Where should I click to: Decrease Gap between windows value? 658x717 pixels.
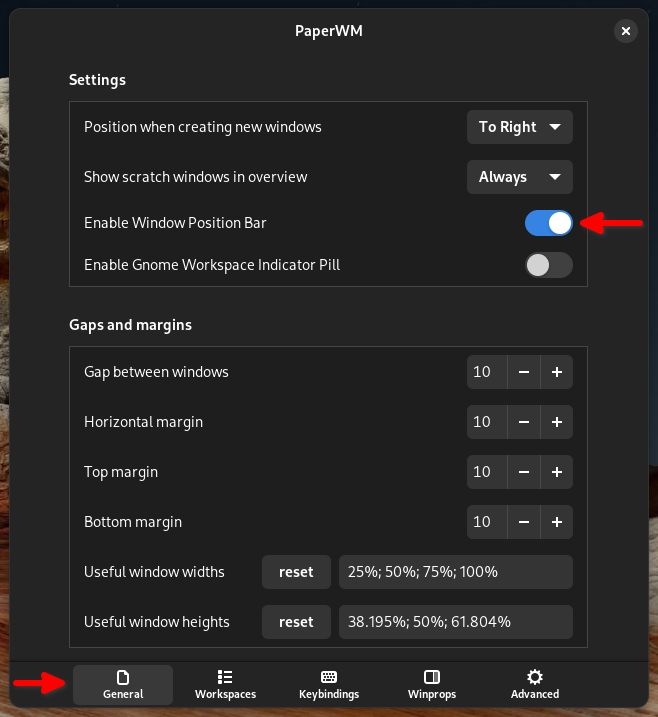[524, 372]
